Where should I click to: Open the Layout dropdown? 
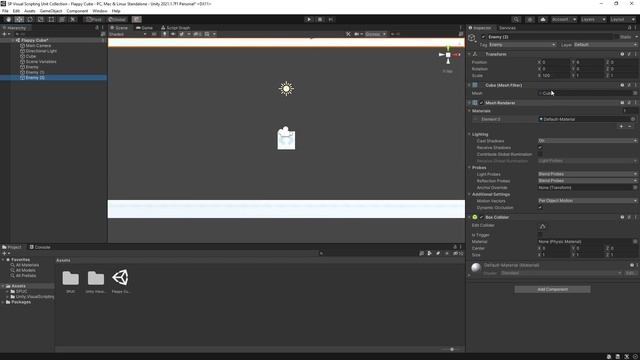pos(622,19)
